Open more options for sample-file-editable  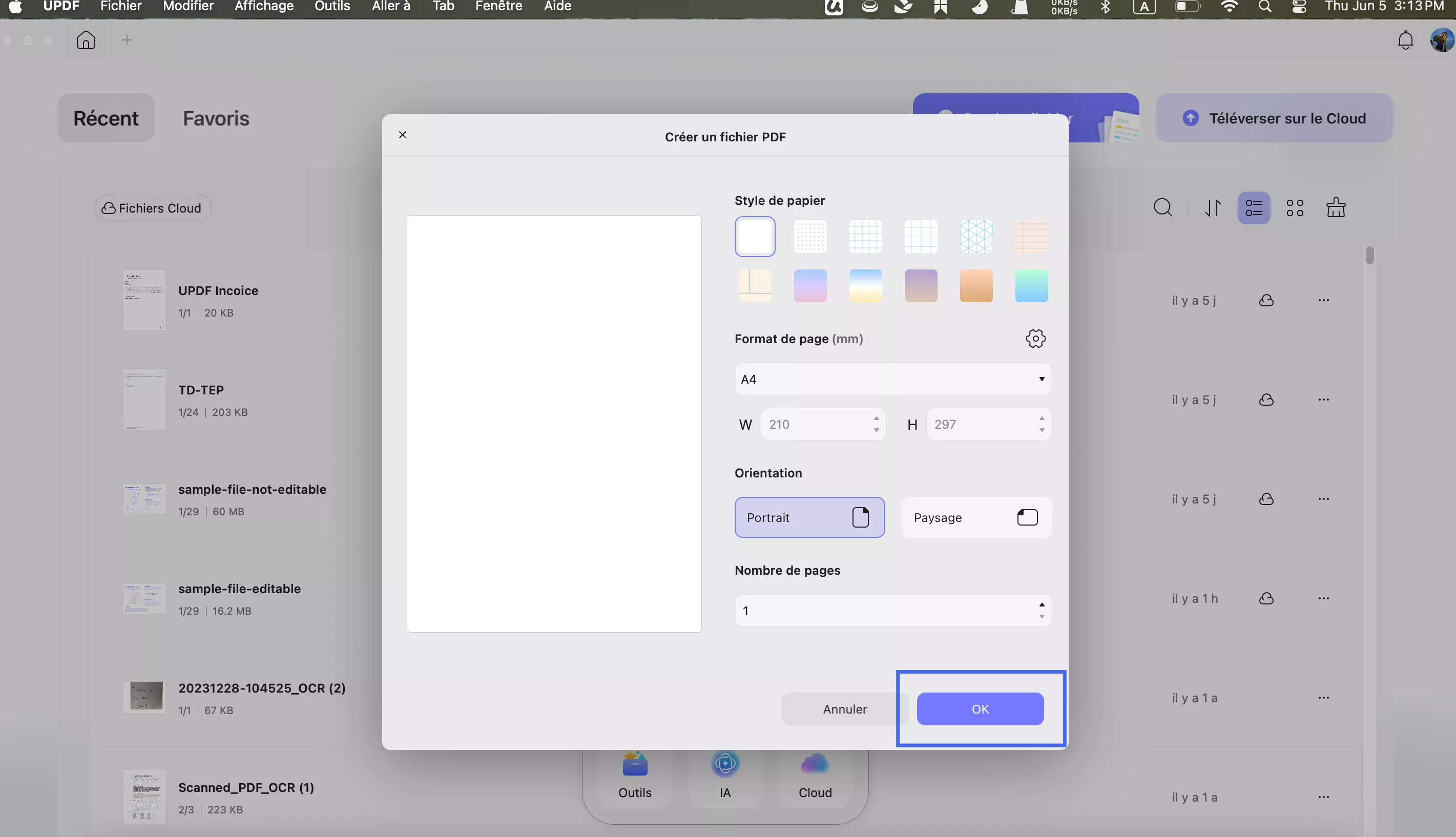click(1324, 598)
